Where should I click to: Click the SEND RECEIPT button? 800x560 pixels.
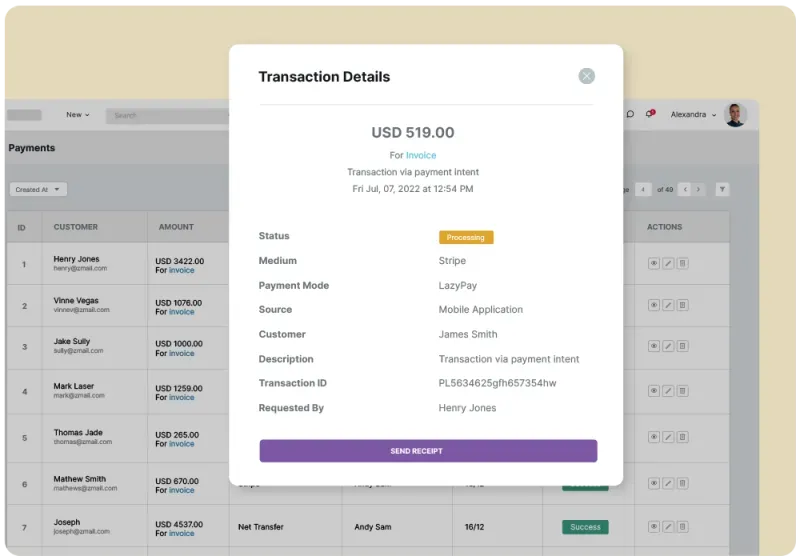click(428, 451)
